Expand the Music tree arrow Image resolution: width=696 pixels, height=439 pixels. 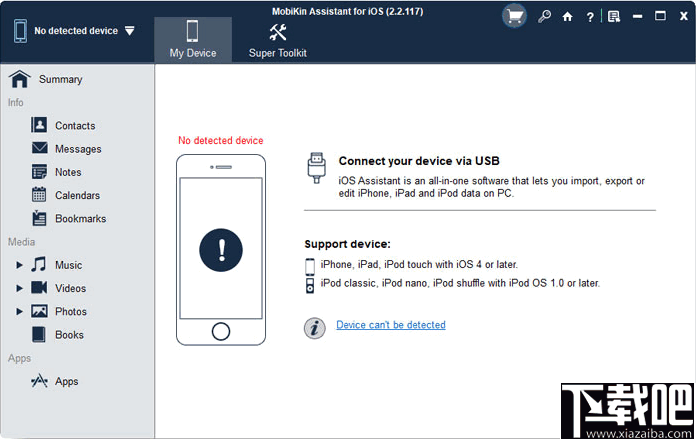pos(19,265)
